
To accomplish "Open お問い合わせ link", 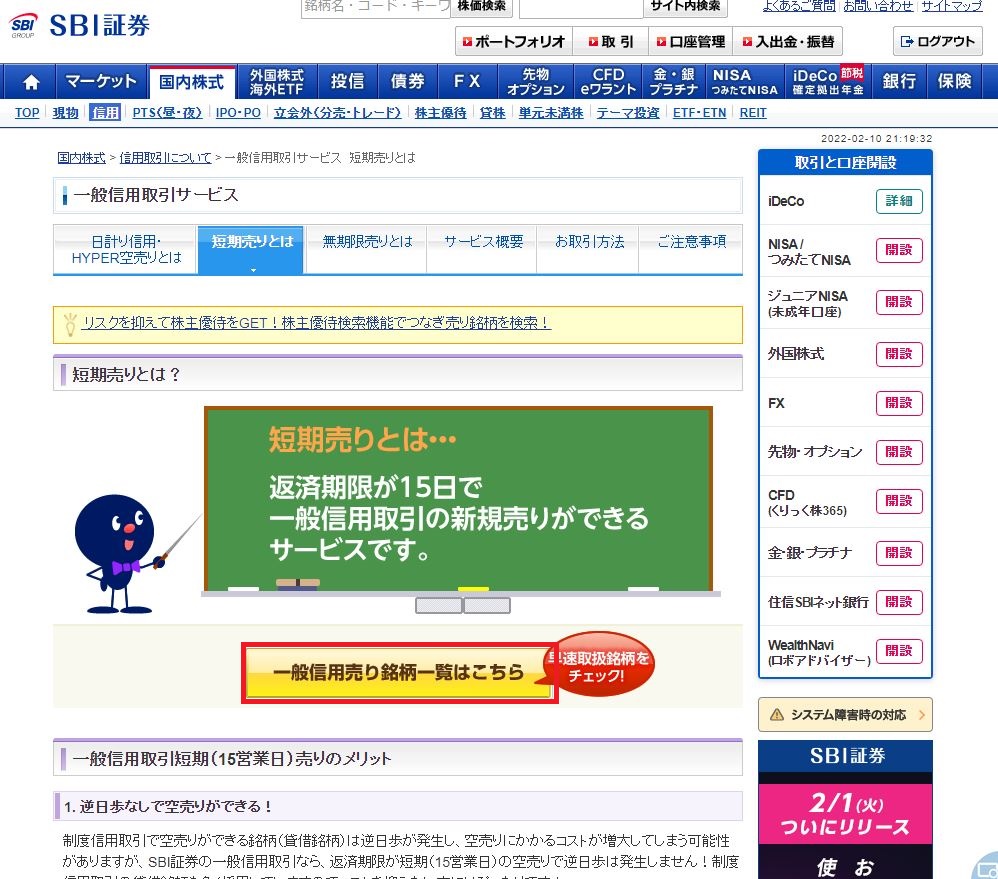I will (878, 6).
